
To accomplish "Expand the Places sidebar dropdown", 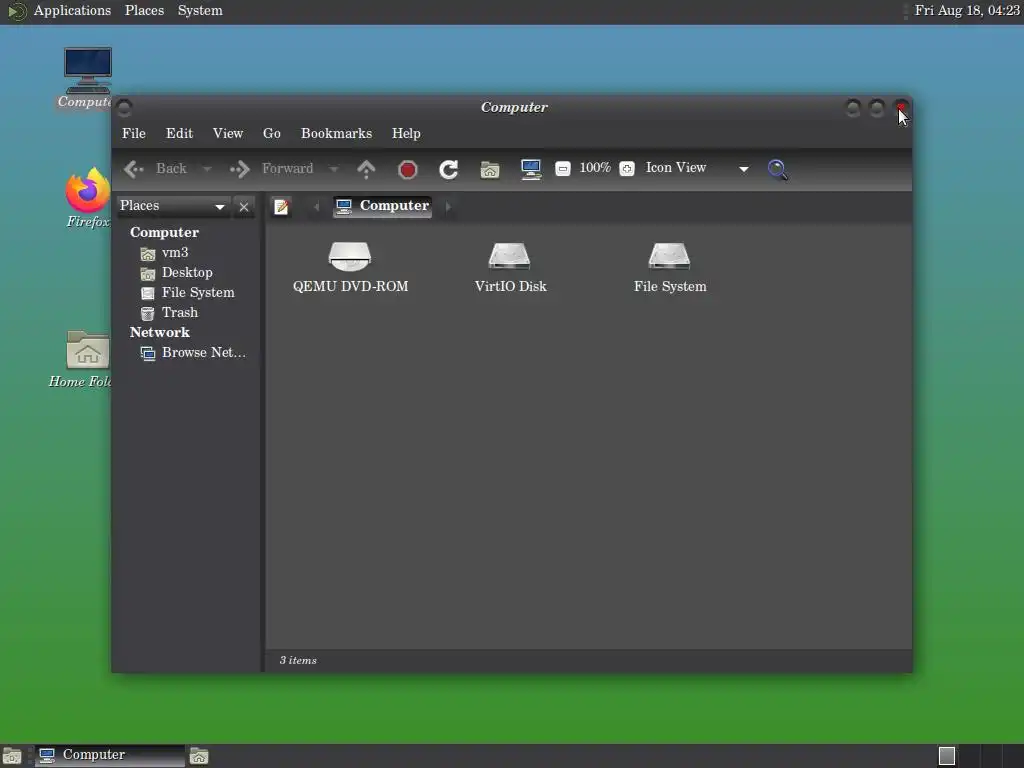I will pos(174,206).
